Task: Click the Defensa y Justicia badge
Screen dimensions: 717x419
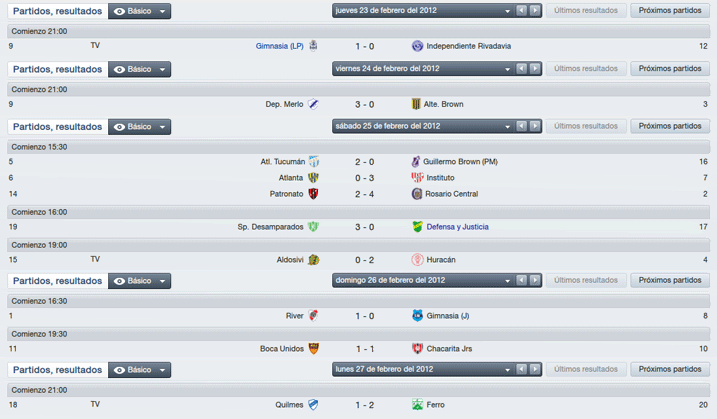Action: [x=417, y=227]
